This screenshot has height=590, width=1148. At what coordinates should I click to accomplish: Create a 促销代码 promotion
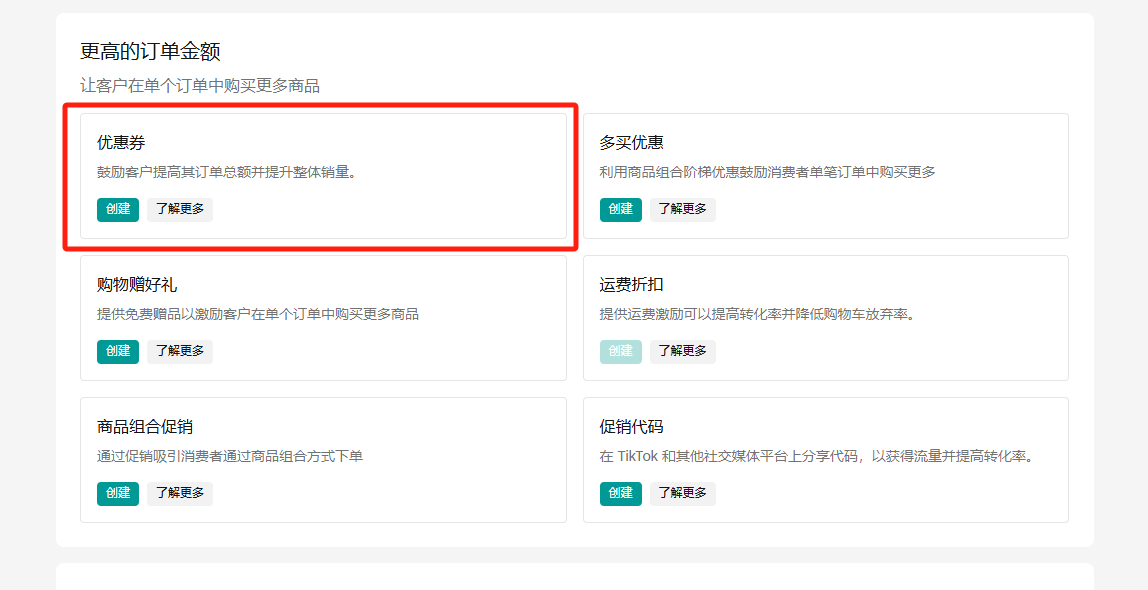coord(621,493)
